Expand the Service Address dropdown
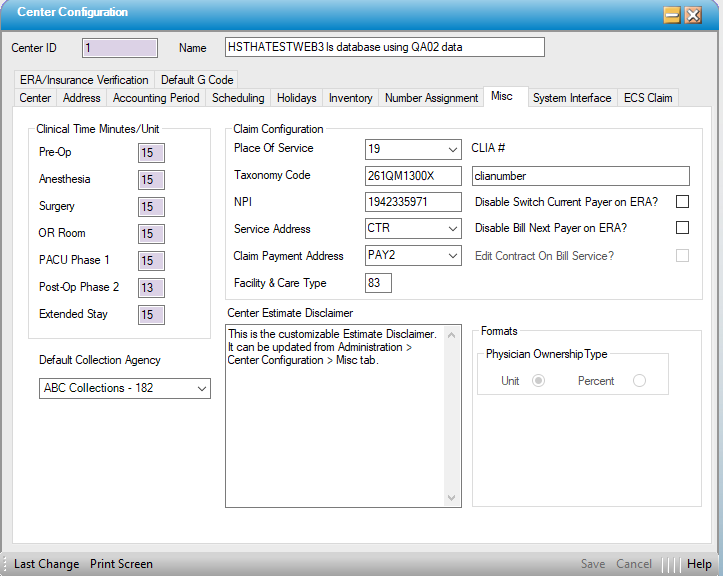 [x=451, y=229]
